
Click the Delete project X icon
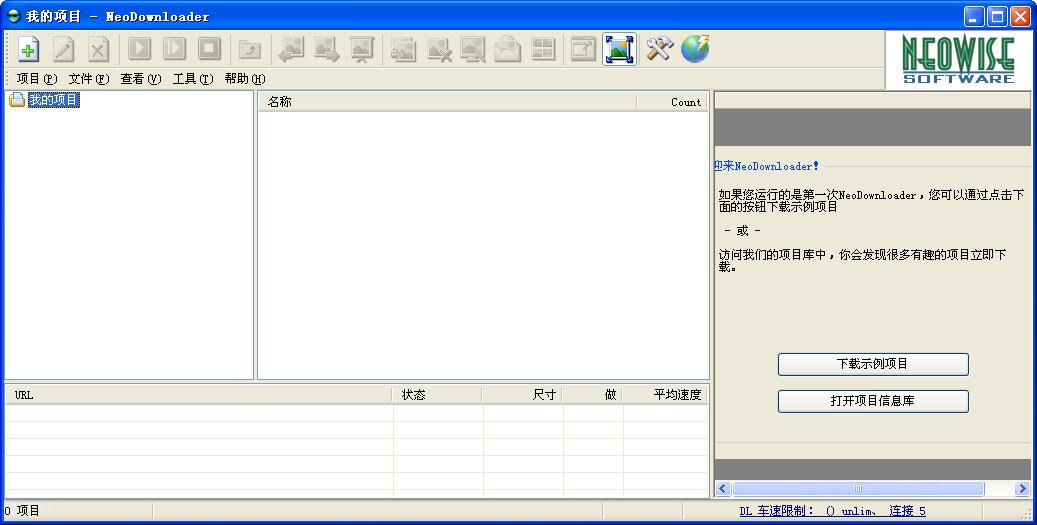point(99,49)
